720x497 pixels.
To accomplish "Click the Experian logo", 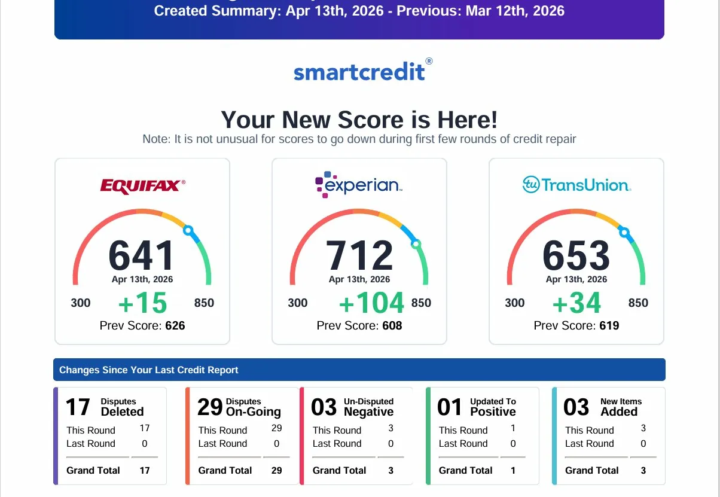I will pyautogui.click(x=359, y=185).
